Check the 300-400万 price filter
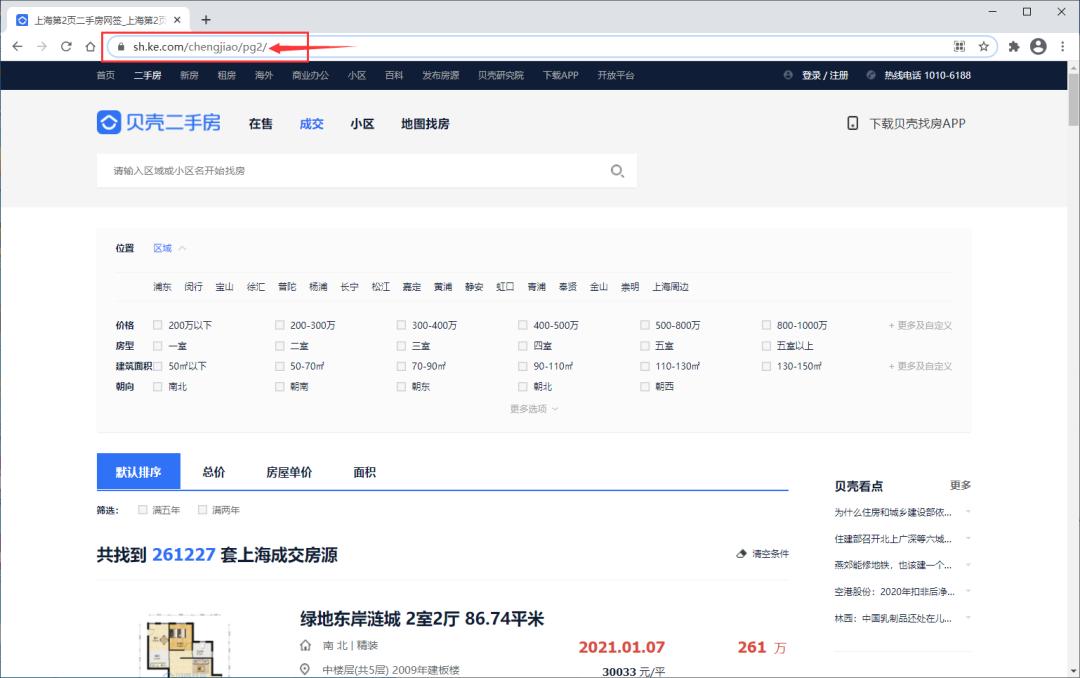The height and width of the screenshot is (678, 1080). click(401, 325)
